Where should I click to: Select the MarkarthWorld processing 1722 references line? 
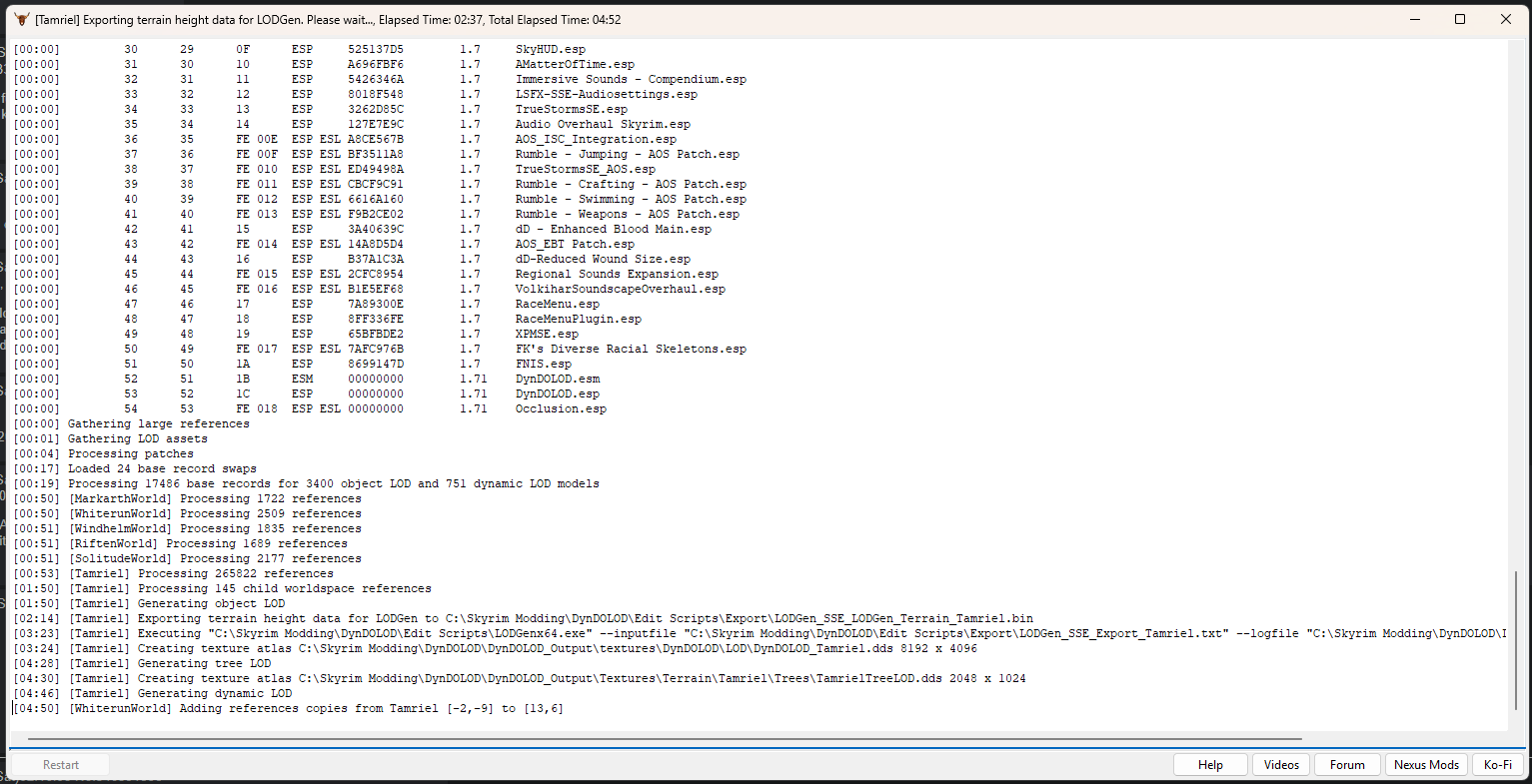[x=187, y=498]
